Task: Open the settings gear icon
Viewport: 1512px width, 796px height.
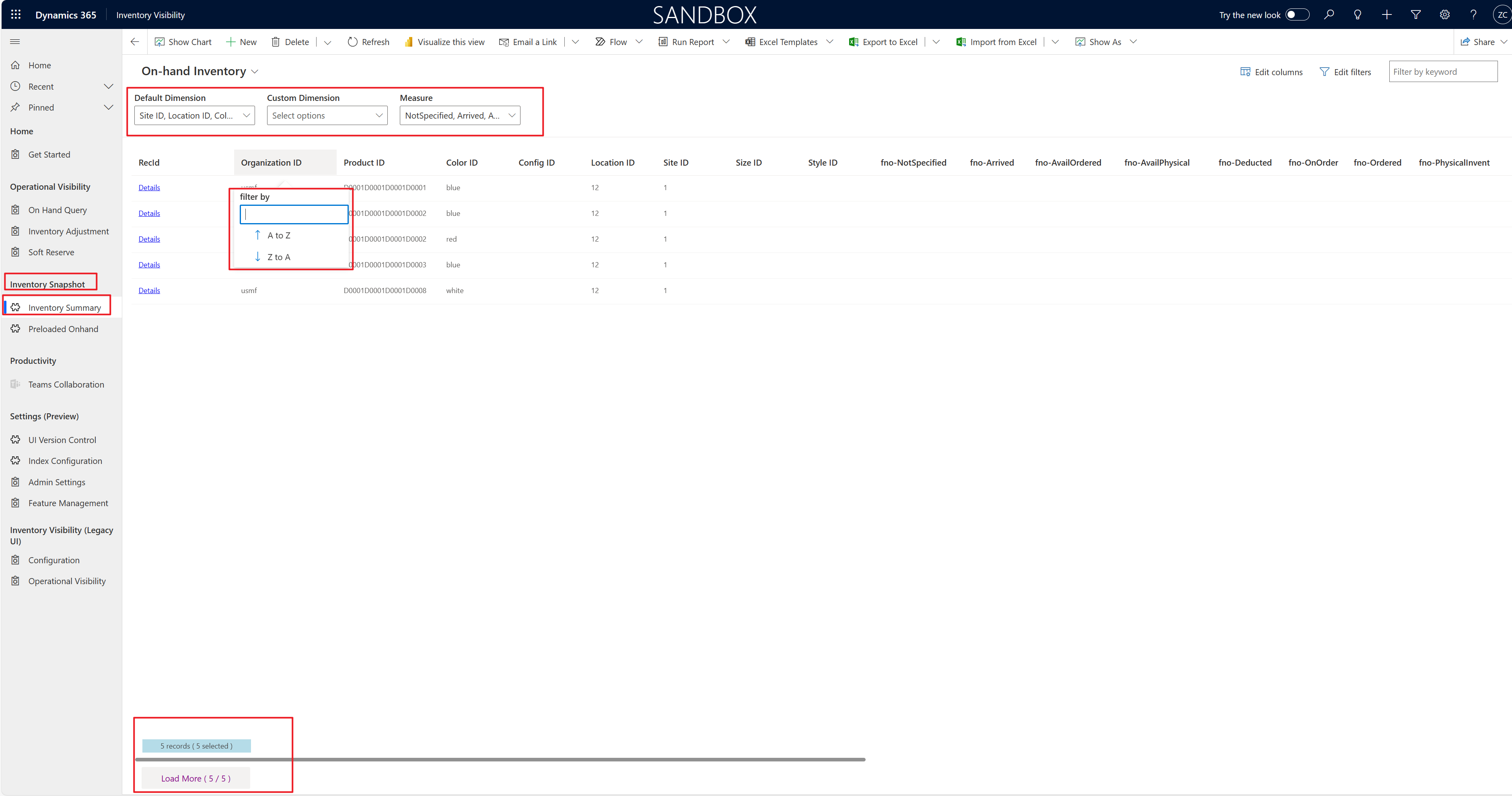Action: [1444, 14]
